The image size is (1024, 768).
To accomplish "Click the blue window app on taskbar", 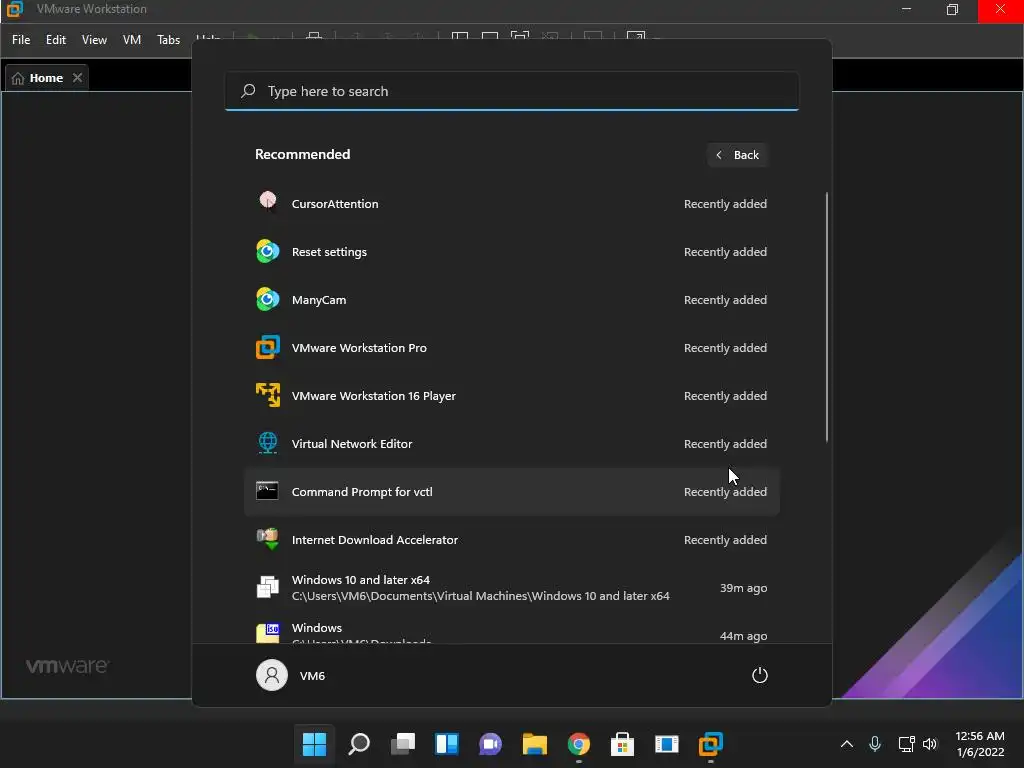I will coord(667,744).
